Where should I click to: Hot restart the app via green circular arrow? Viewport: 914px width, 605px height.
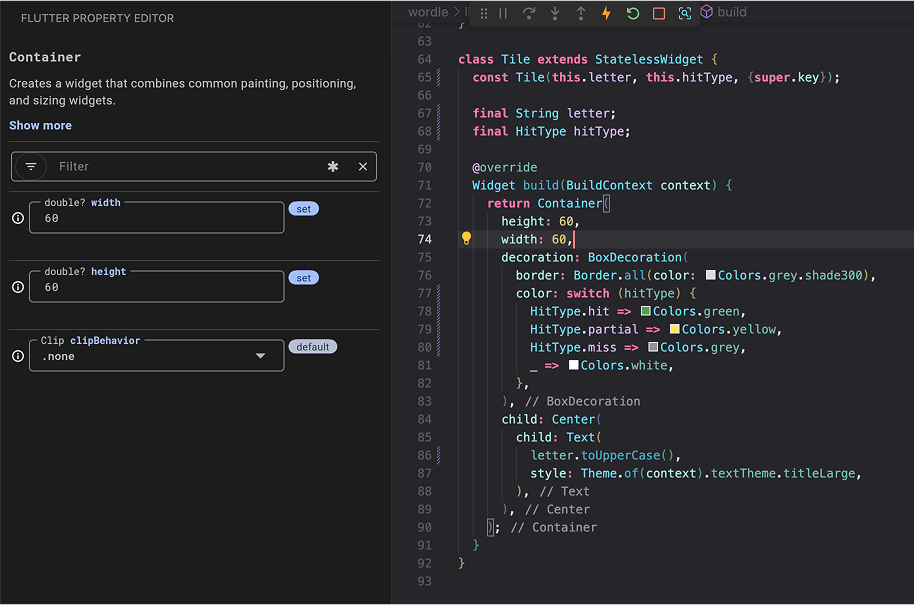[633, 12]
